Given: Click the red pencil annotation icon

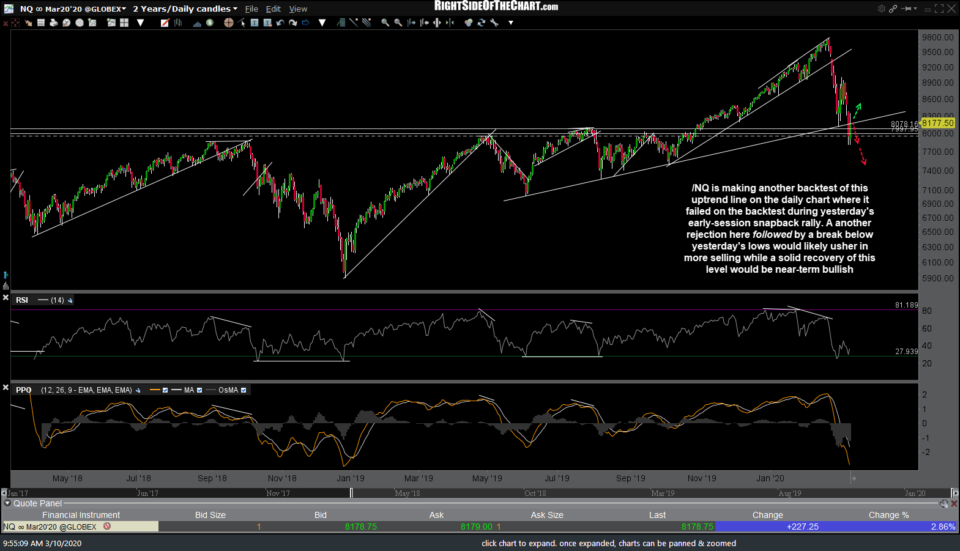Looking at the screenshot, I should tap(165, 23).
